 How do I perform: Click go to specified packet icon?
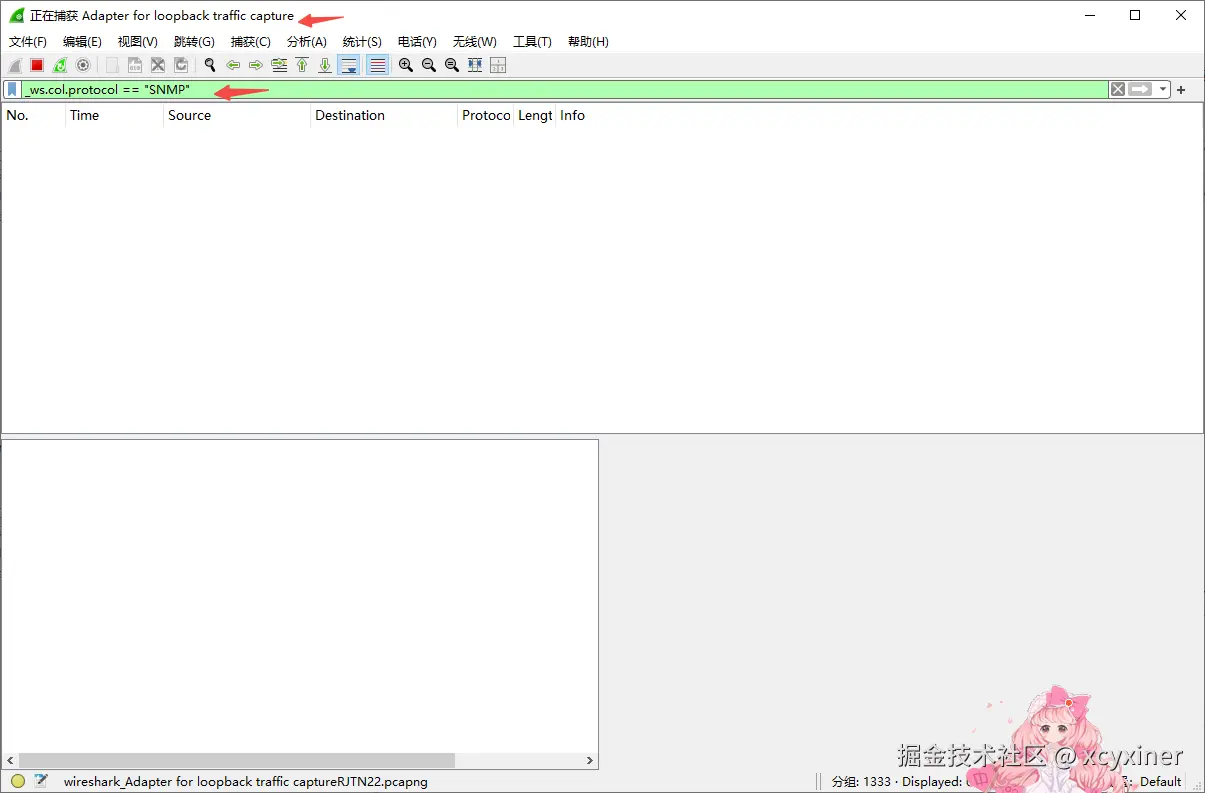tap(279, 65)
